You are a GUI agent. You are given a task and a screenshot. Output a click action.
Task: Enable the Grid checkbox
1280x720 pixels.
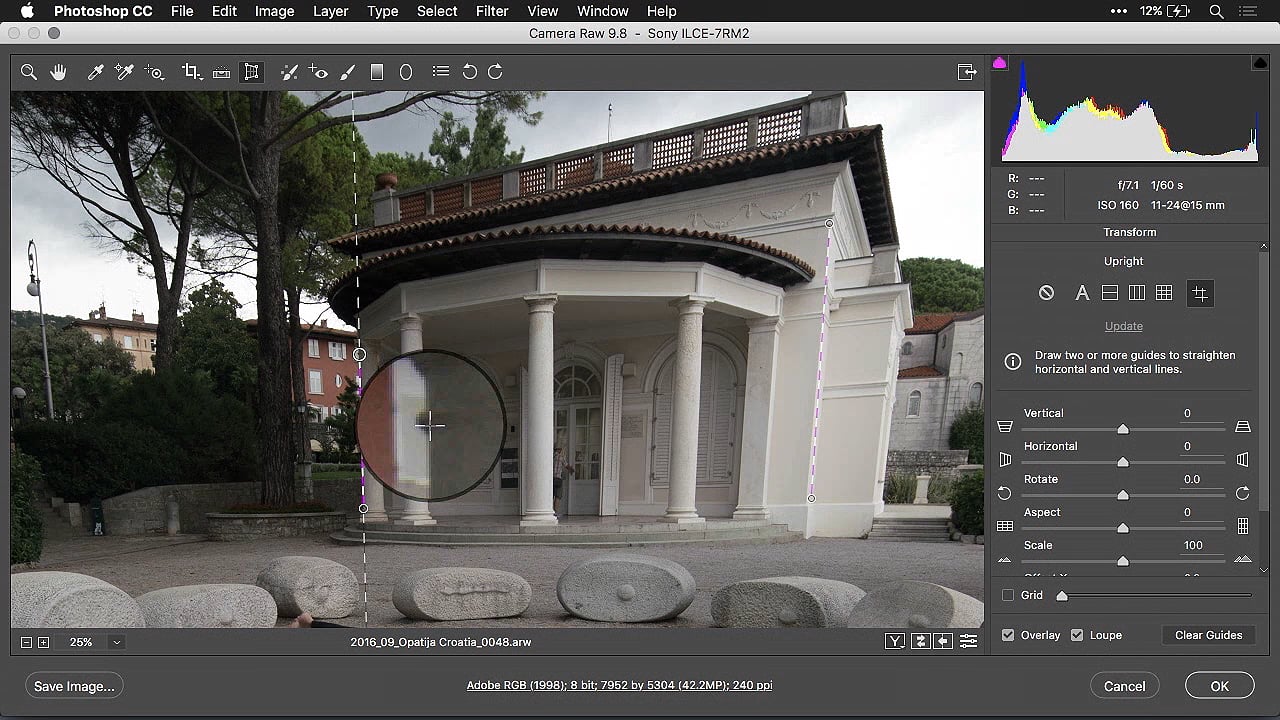click(x=1008, y=595)
